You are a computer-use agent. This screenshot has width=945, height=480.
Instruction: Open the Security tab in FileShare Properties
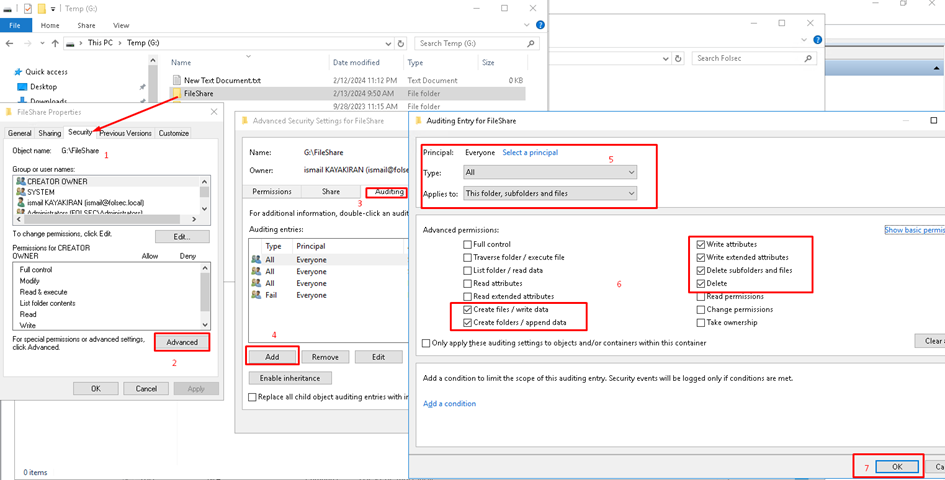coord(80,133)
